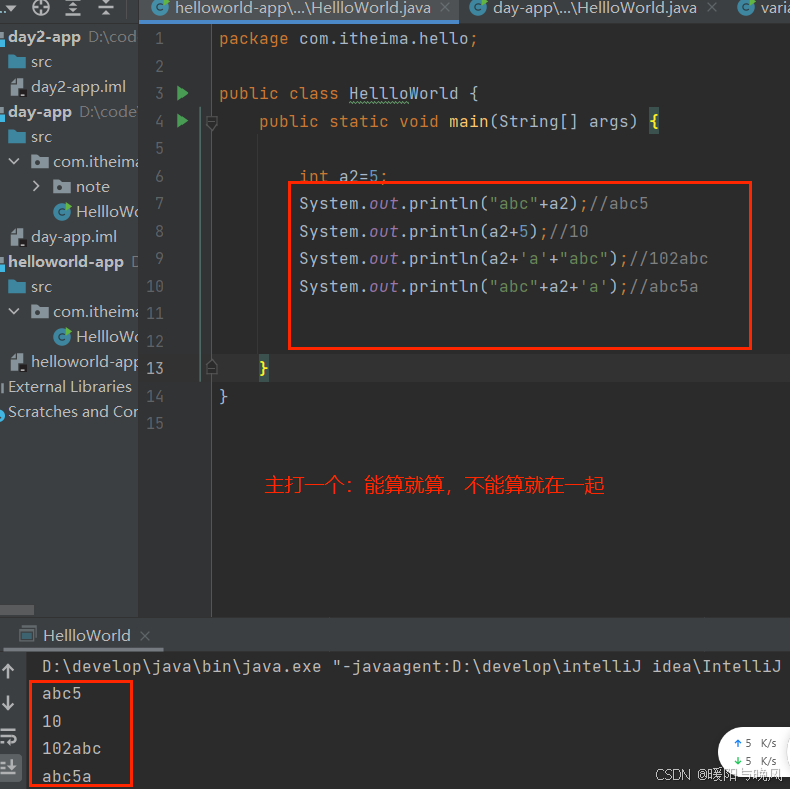Image resolution: width=790 pixels, height=789 pixels.
Task: Click the println("abc"+a2) code line
Action: [474, 204]
